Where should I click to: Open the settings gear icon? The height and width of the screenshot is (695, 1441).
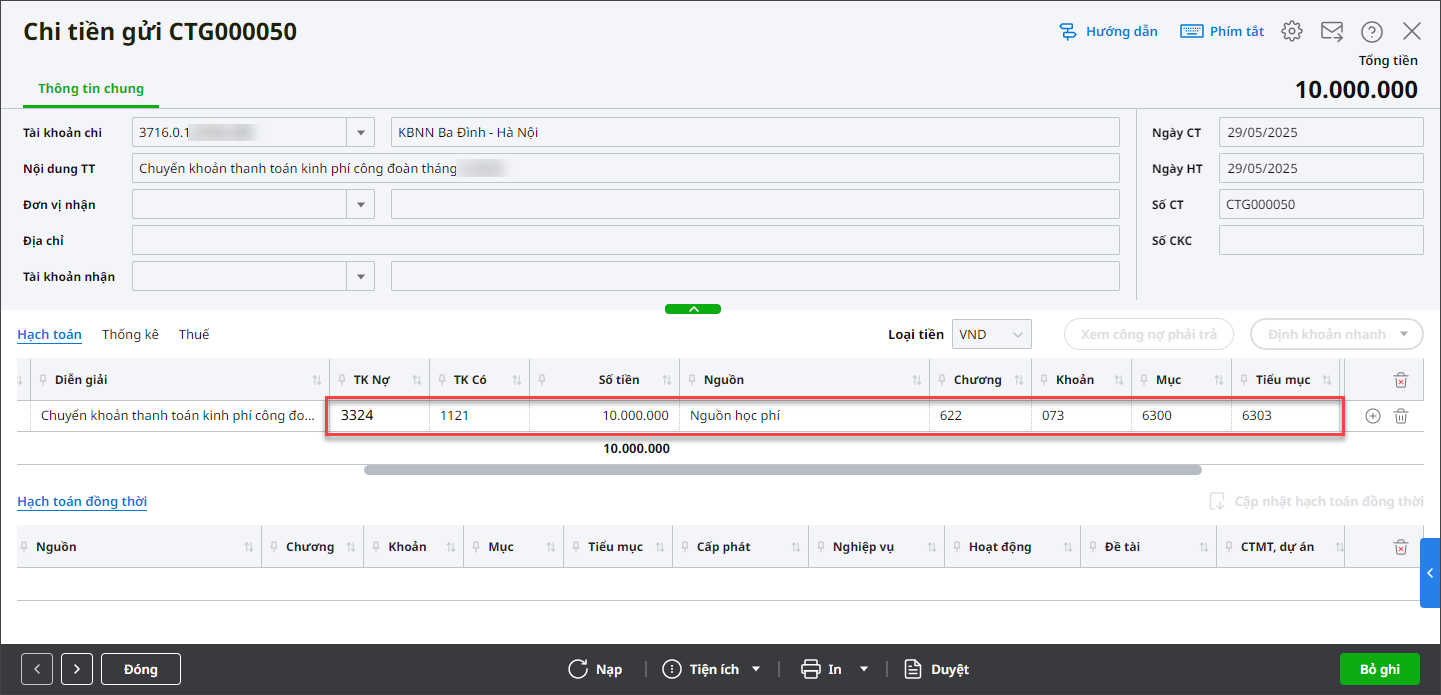[x=1292, y=32]
